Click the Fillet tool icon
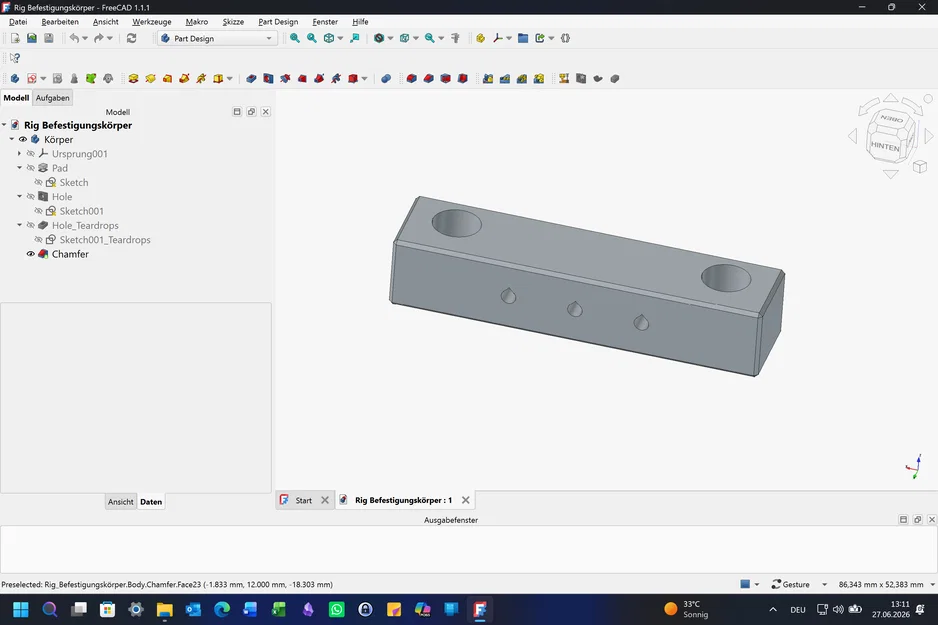 click(412, 78)
